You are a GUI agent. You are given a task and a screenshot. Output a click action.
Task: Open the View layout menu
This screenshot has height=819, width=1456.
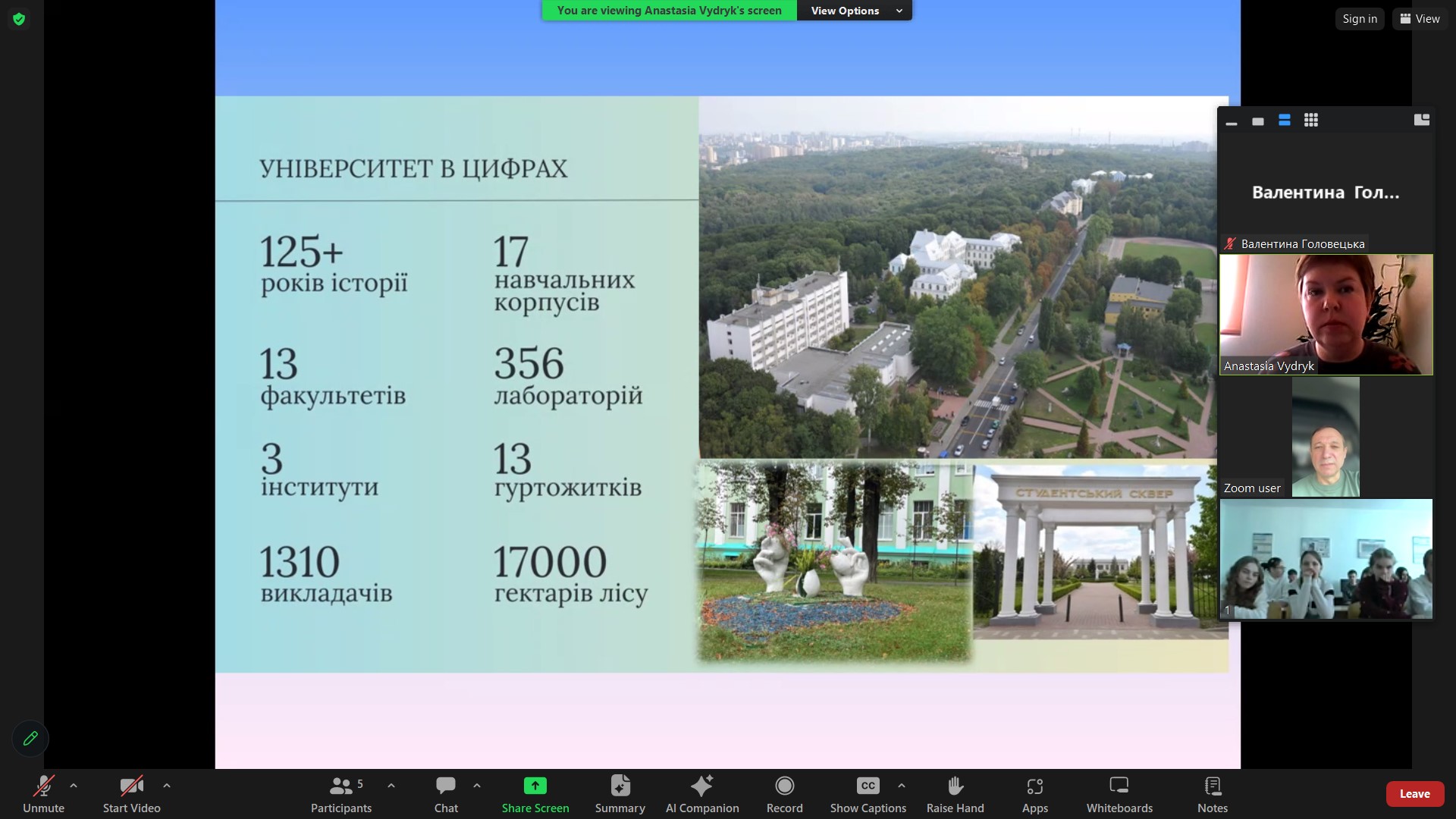[x=1420, y=19]
